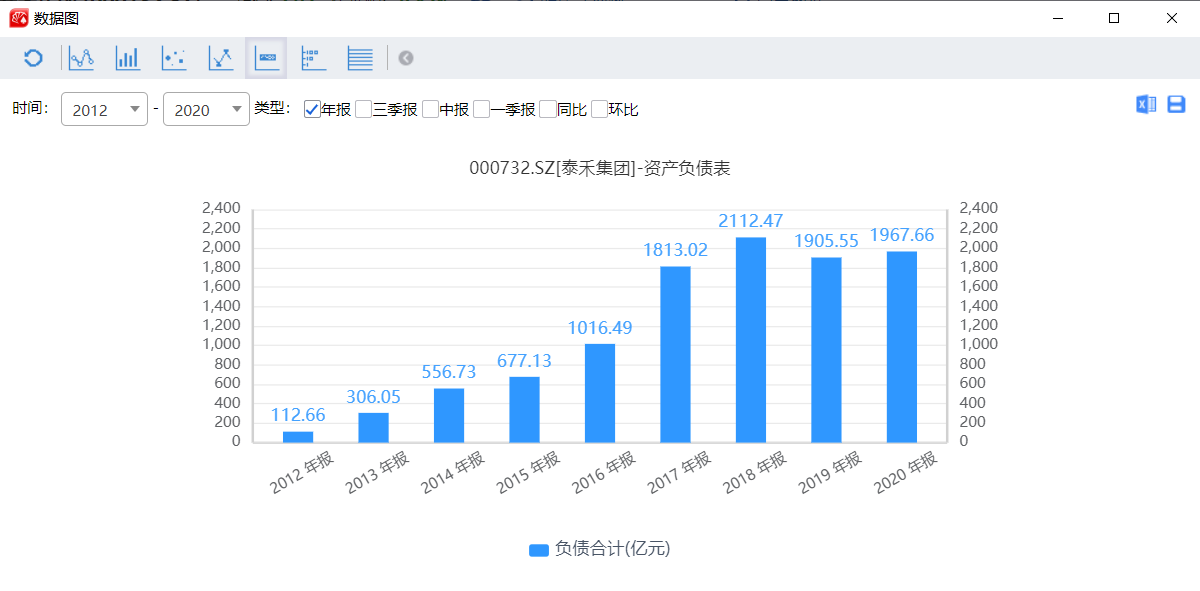This screenshot has width=1200, height=591.
Task: Click the chart title 000732.SZ[泰禾集团]-资产负债表
Action: (600, 168)
